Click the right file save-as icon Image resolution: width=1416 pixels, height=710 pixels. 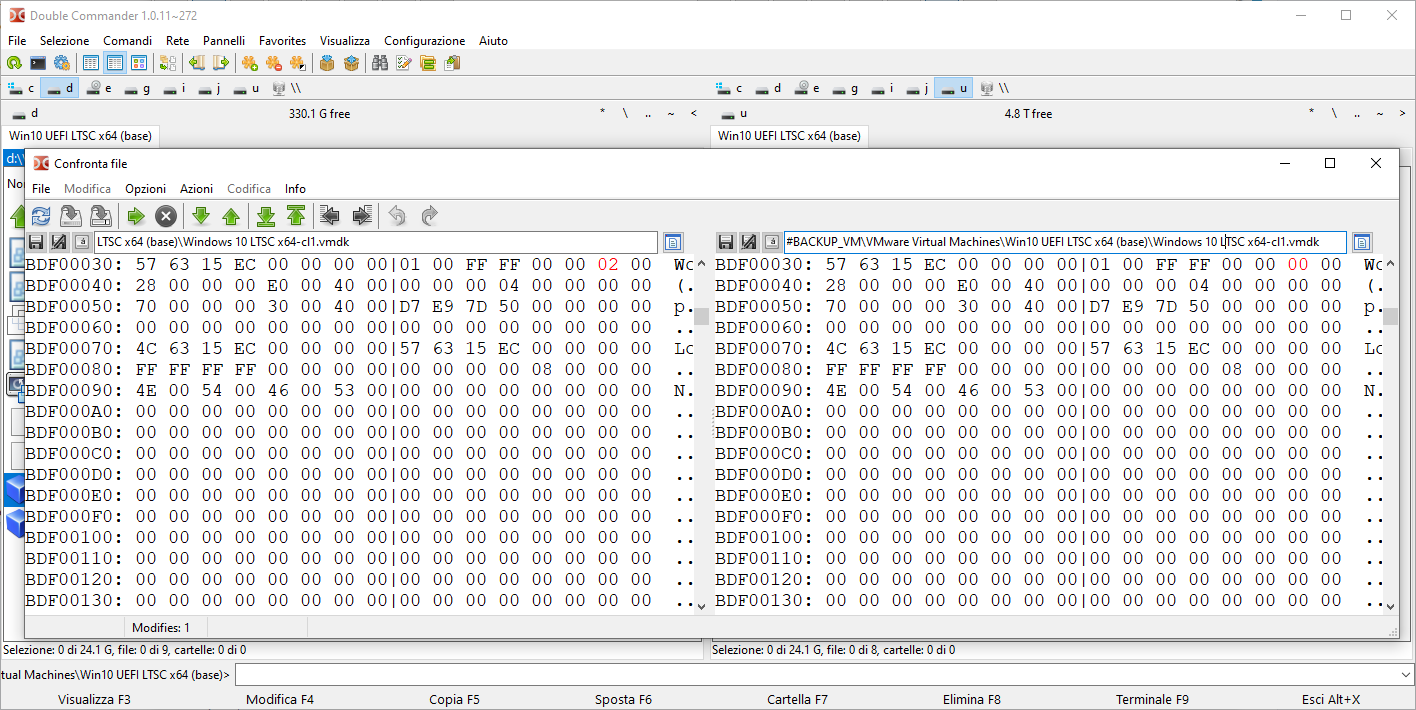pos(749,242)
